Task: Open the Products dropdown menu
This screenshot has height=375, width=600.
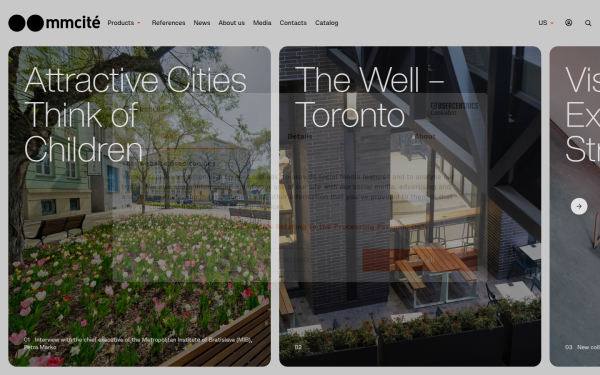Action: pos(124,23)
